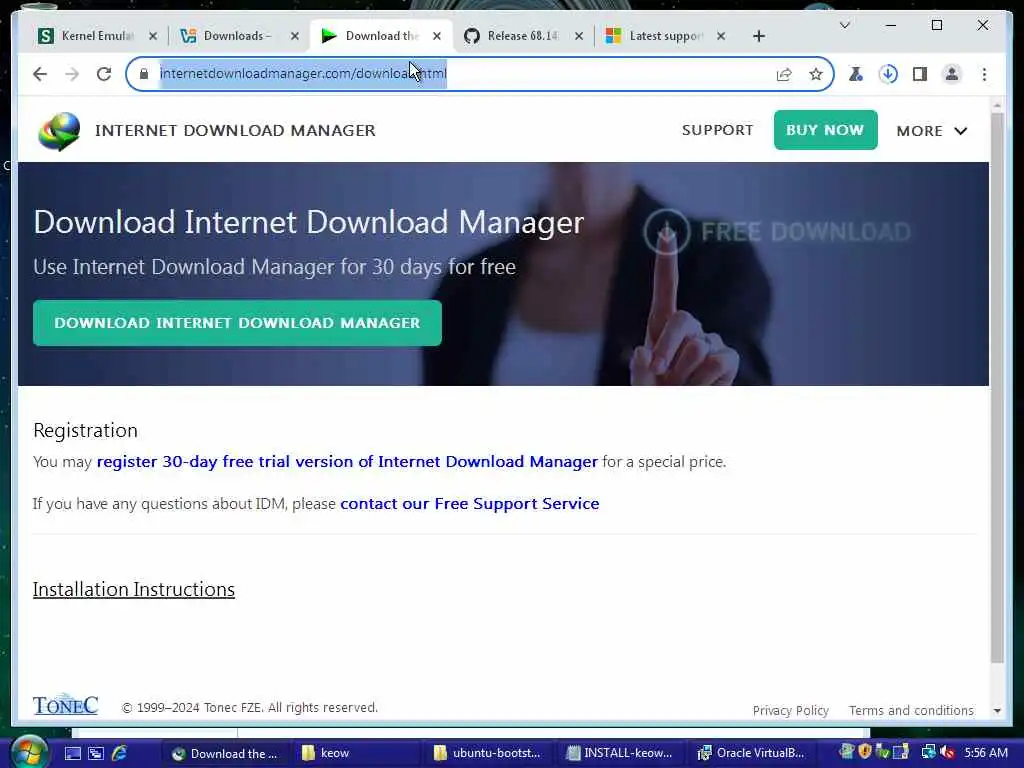View site information via the padlock icon
Viewport: 1024px width, 768px height.
click(144, 74)
